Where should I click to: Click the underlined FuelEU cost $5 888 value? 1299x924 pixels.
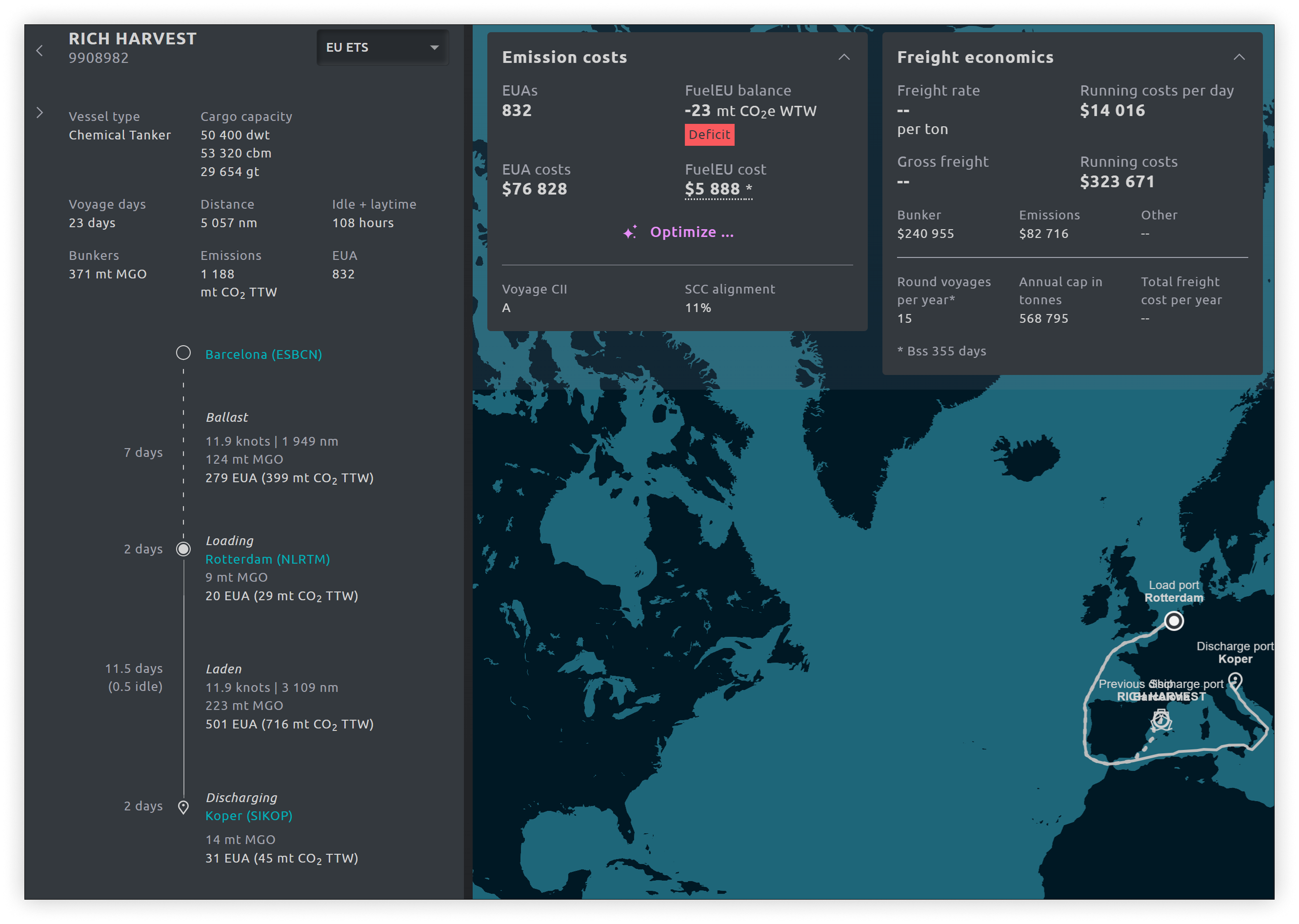(712, 189)
